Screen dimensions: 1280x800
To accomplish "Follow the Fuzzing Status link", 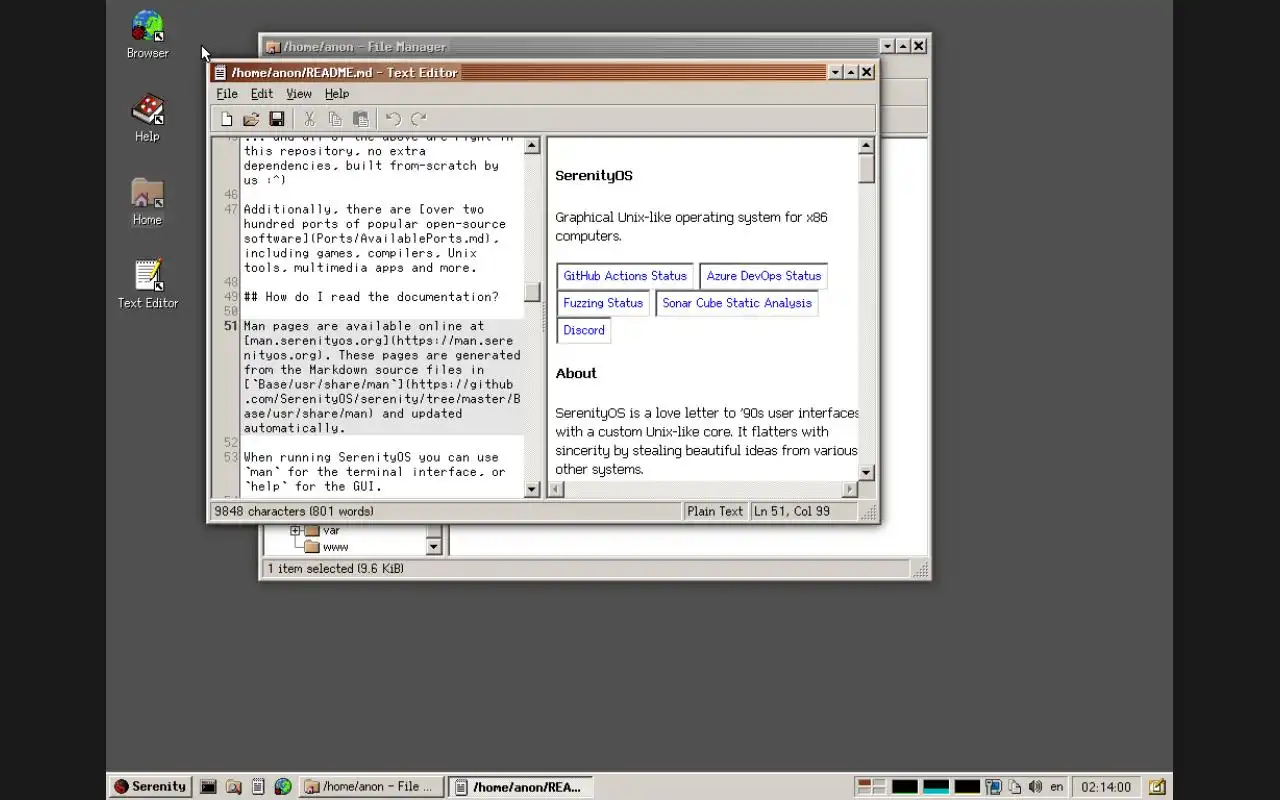I will (x=603, y=303).
